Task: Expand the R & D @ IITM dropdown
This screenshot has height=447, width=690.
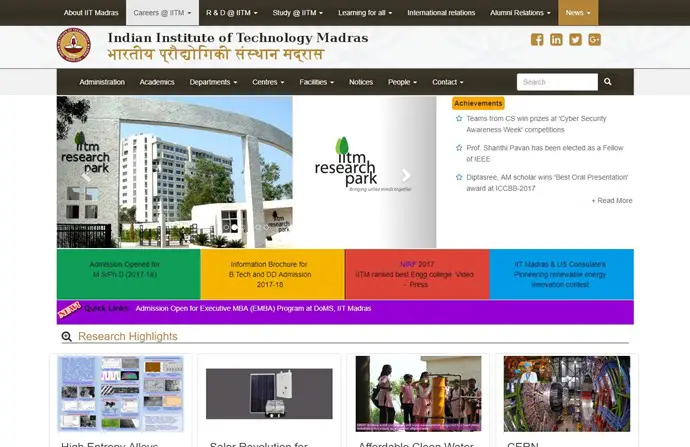Action: pyautogui.click(x=232, y=13)
